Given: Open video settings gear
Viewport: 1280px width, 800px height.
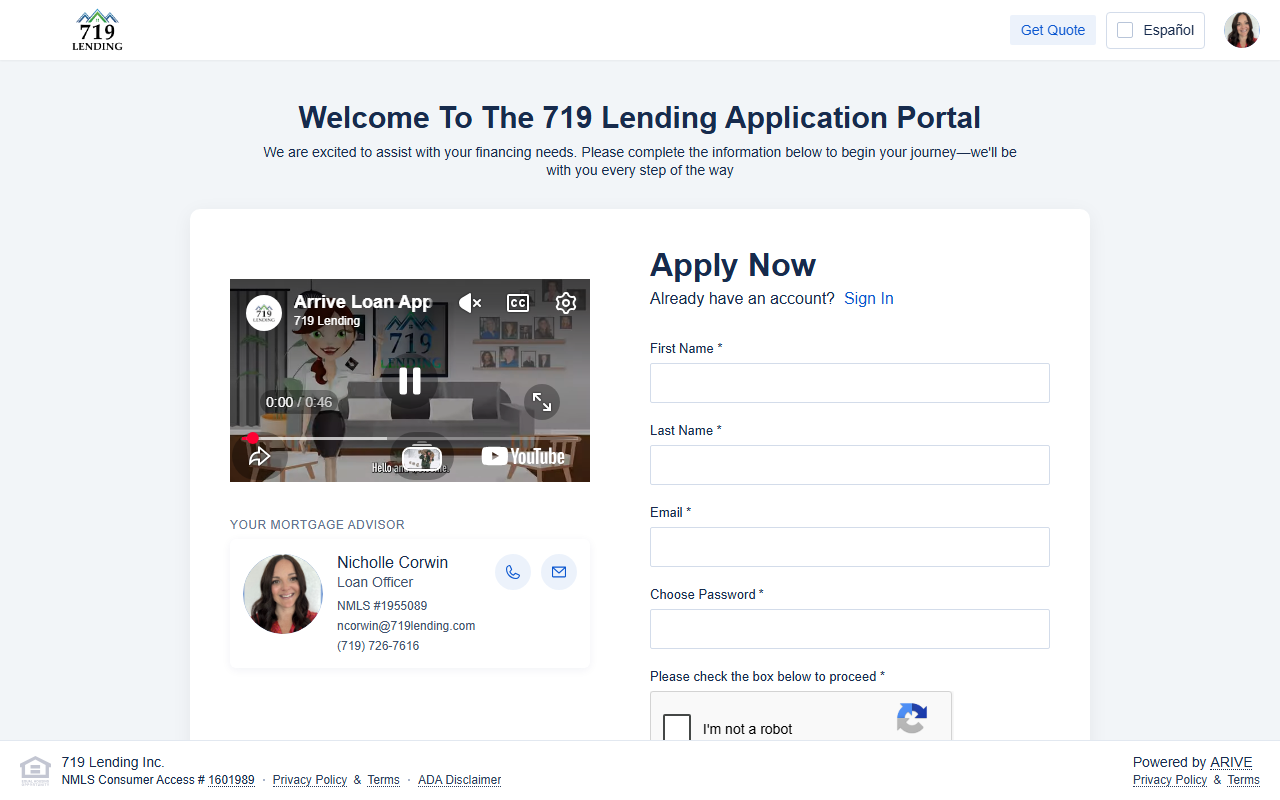Looking at the screenshot, I should point(566,303).
